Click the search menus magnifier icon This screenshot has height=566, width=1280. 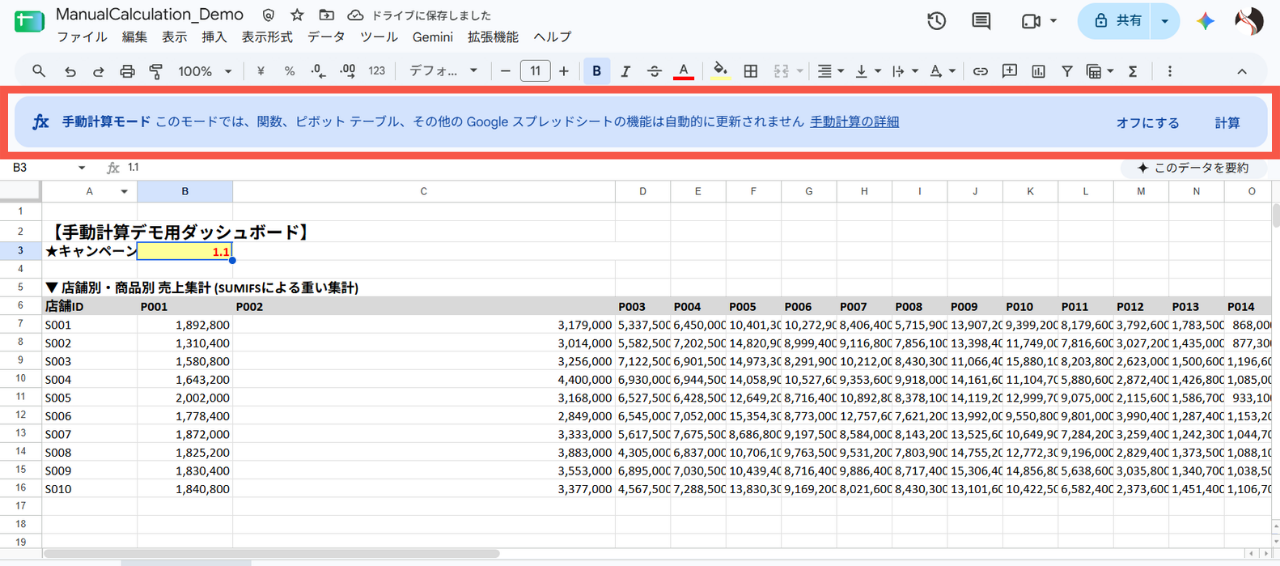point(39,71)
